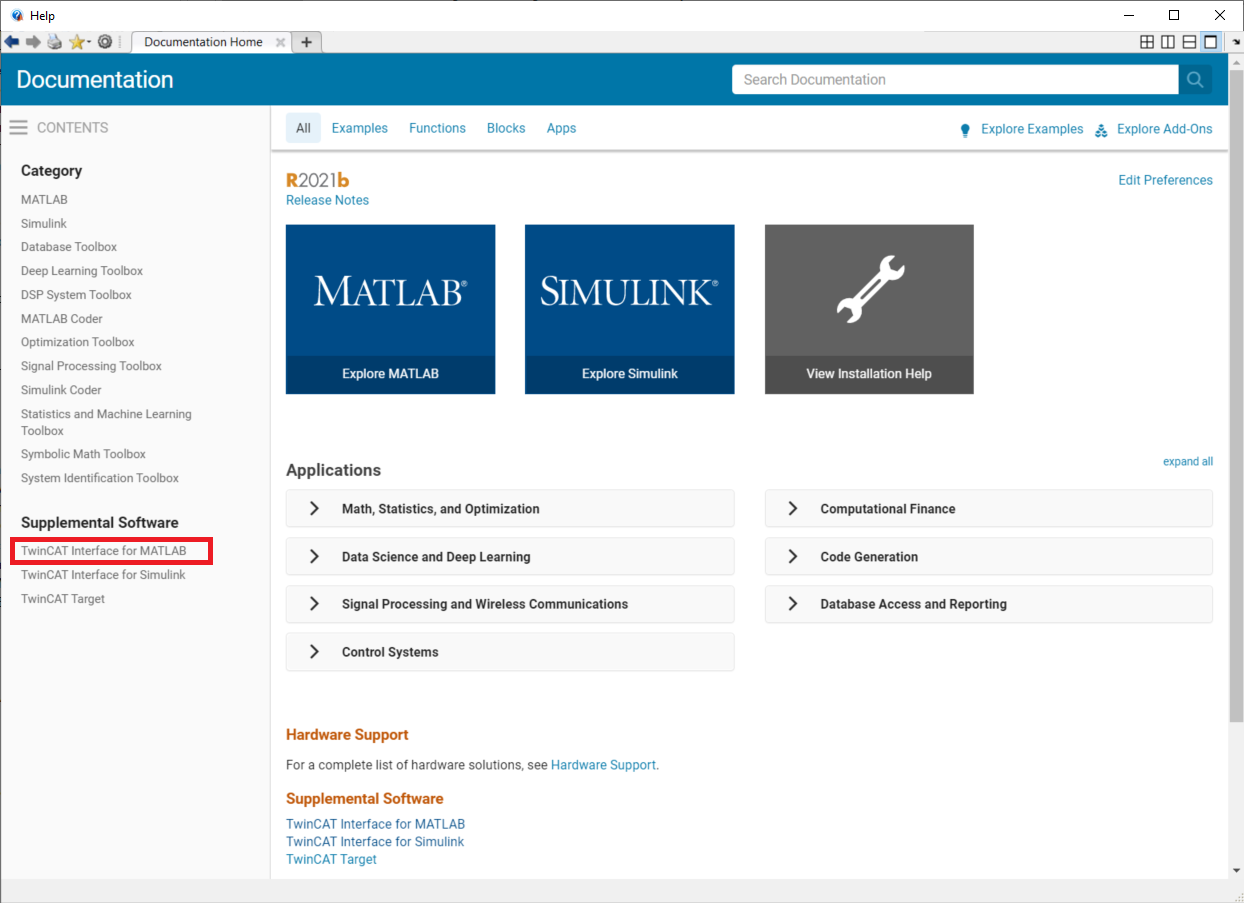Open Simulink in the Category sidebar
The image size is (1244, 903).
44,224
